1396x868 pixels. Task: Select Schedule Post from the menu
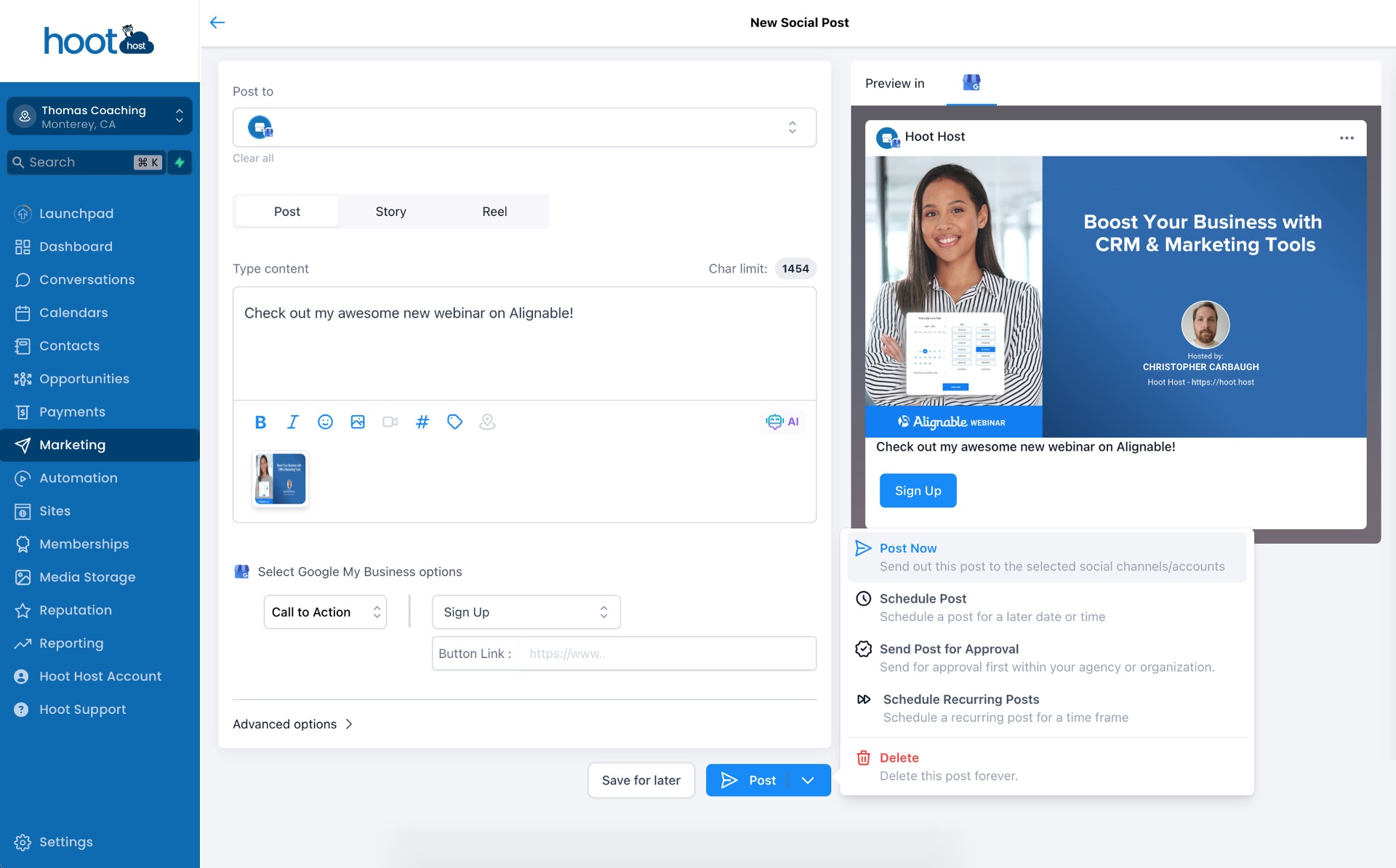[923, 598]
